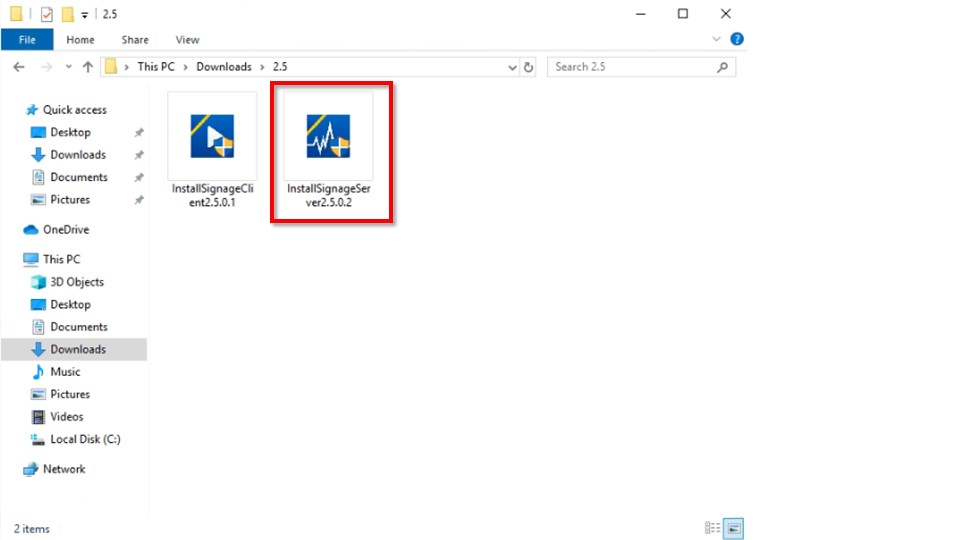Switch to the View ribbon tab
Image resolution: width=960 pixels, height=540 pixels.
click(x=187, y=40)
